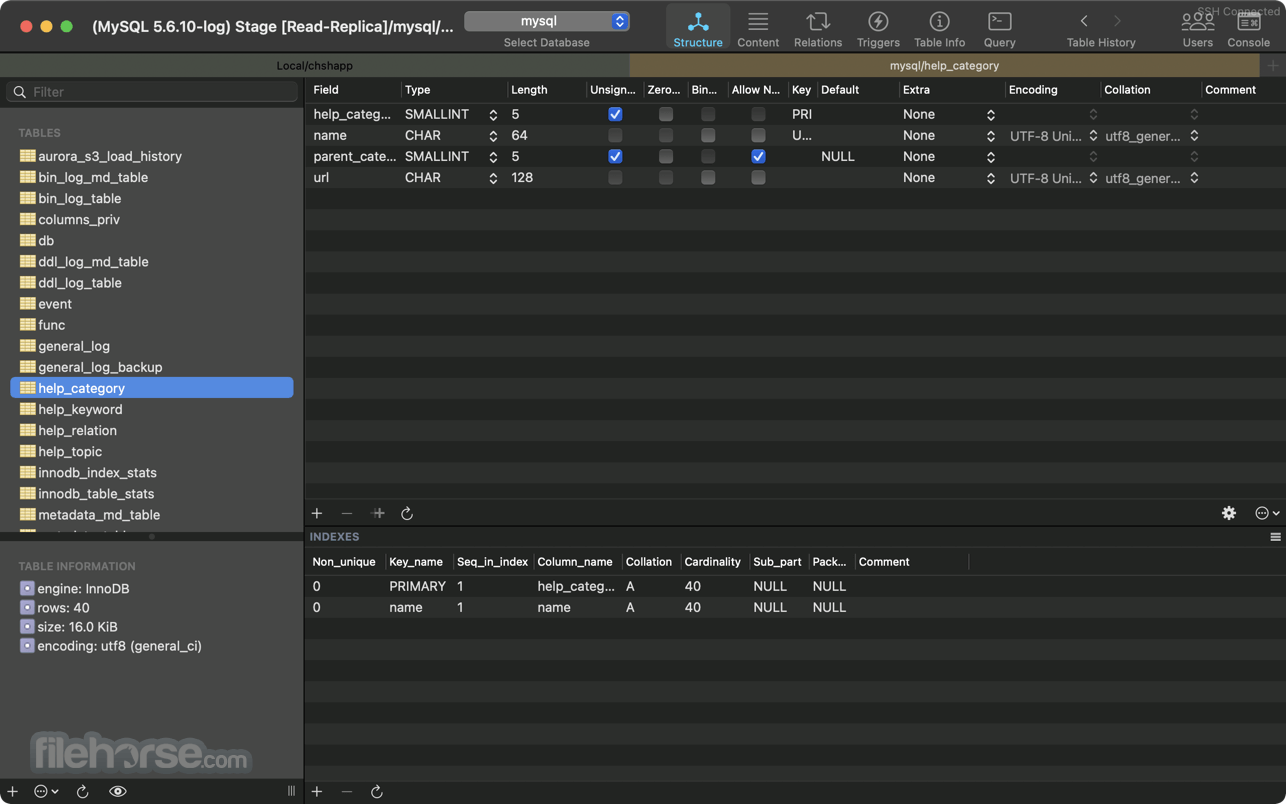
Task: Go back in Table History
Action: click(x=1084, y=21)
